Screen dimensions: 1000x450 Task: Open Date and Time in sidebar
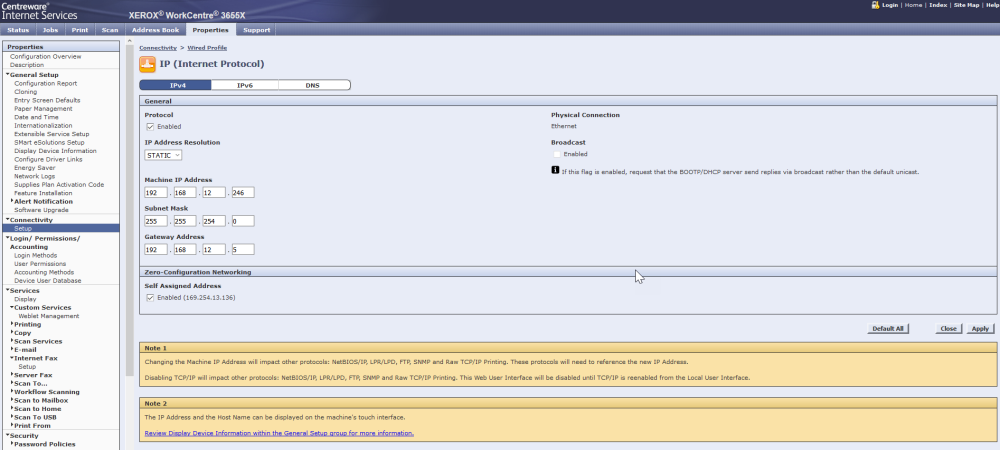tap(36, 117)
